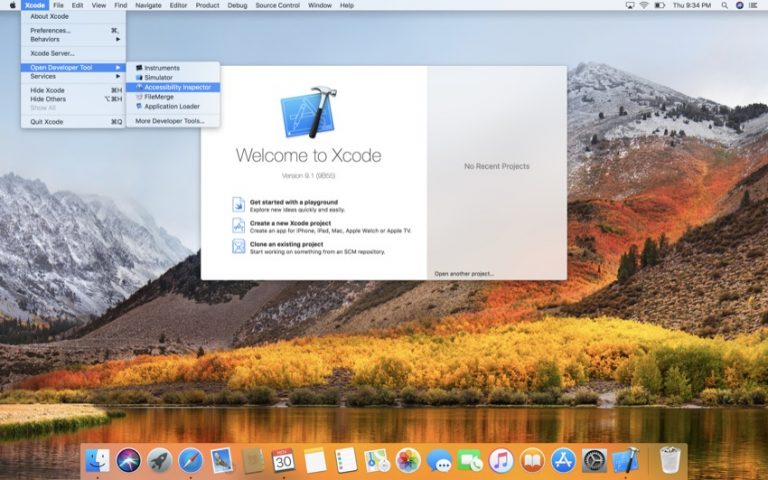Select Hide Xcode menu entry
The width and height of the screenshot is (768, 480).
point(73,90)
